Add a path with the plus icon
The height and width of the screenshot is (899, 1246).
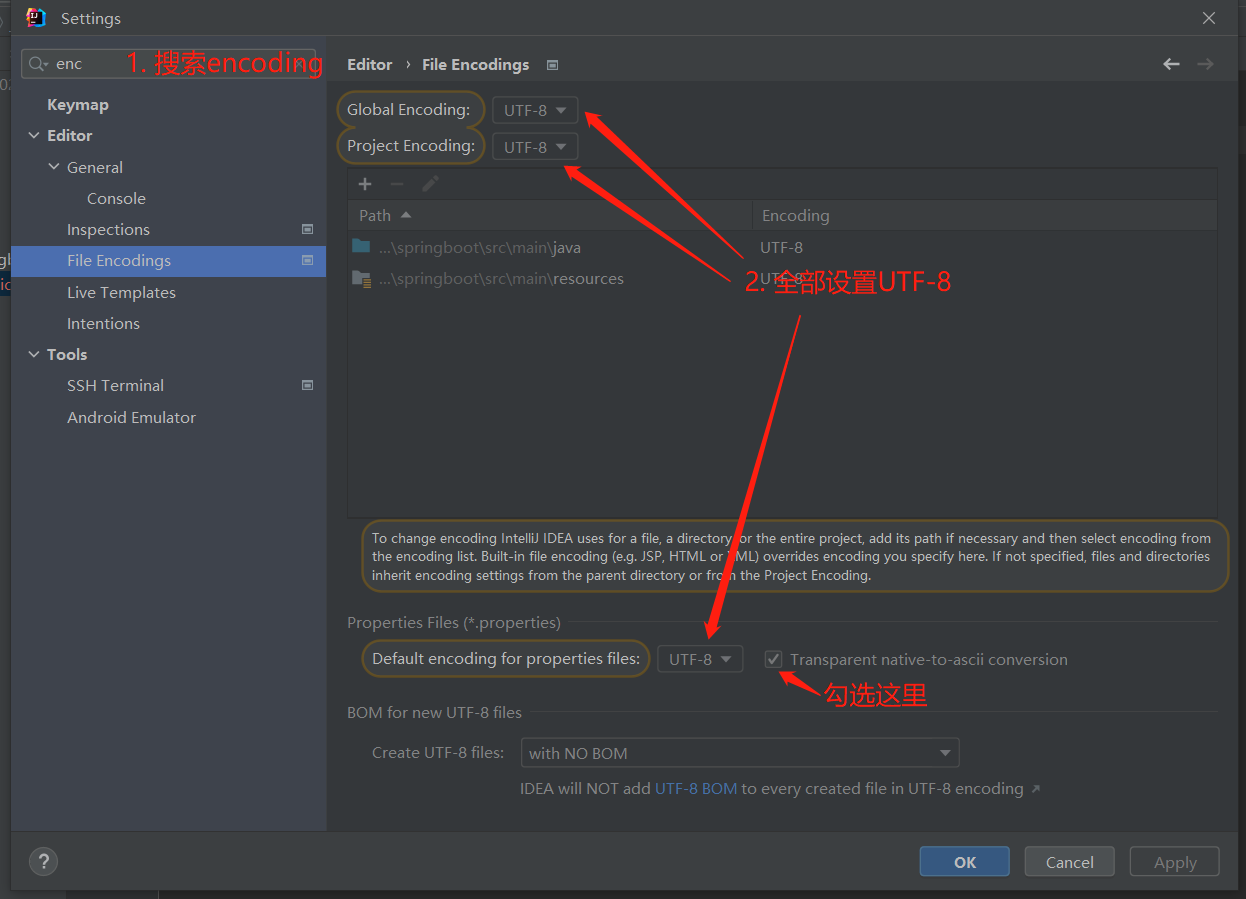click(365, 184)
